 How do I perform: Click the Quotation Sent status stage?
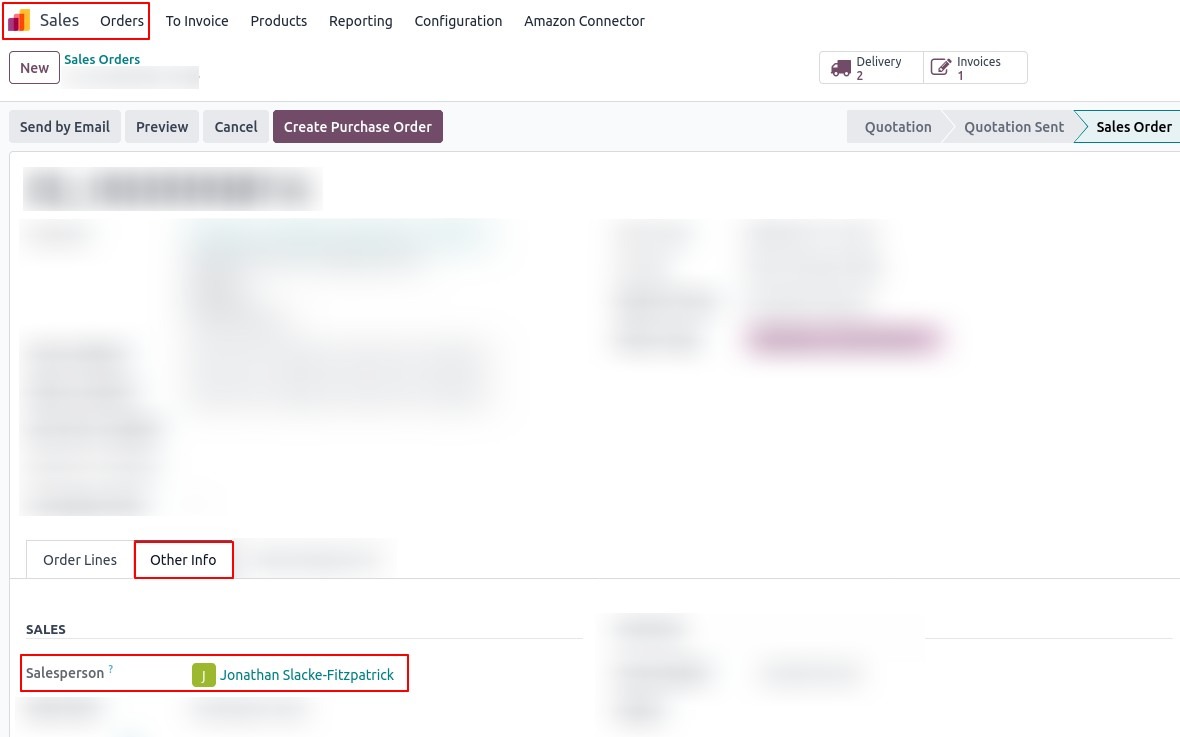(1013, 127)
